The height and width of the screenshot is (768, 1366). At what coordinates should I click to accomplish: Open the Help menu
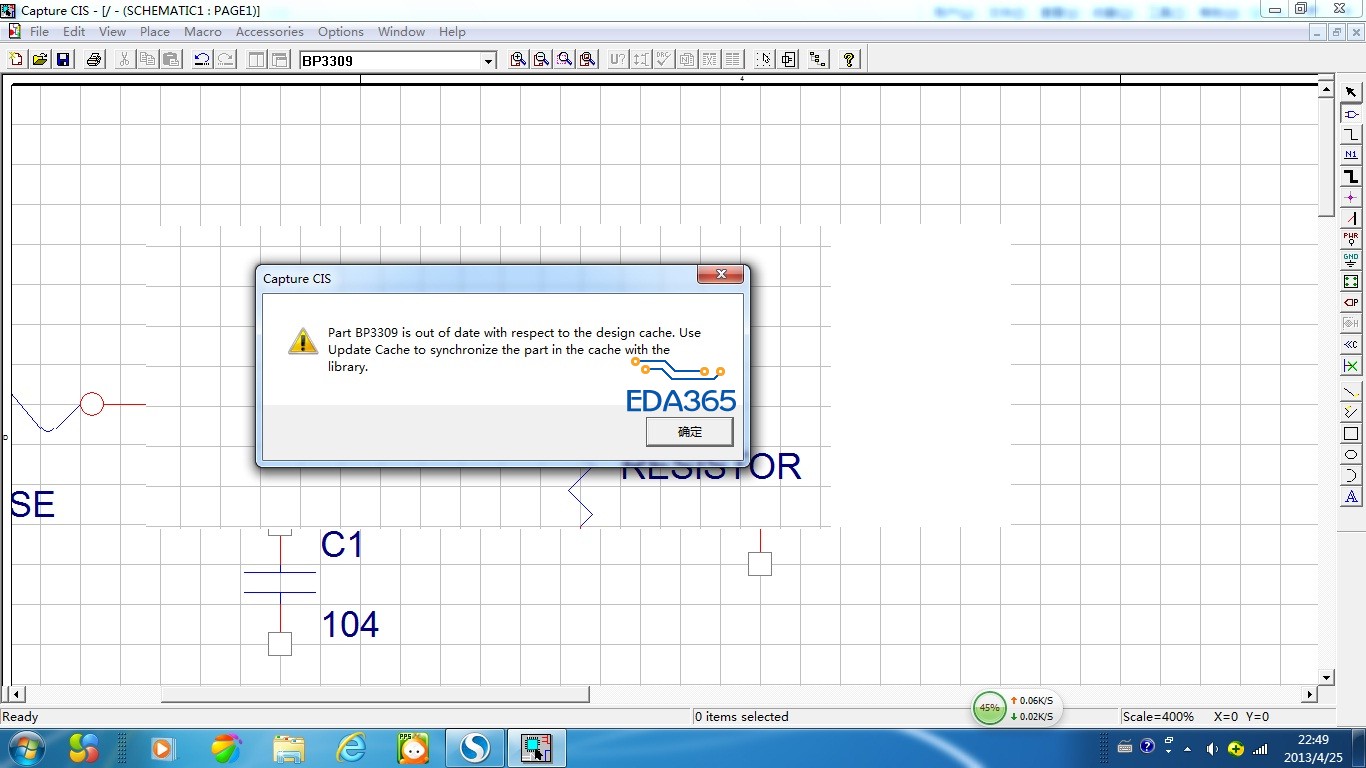pos(452,32)
